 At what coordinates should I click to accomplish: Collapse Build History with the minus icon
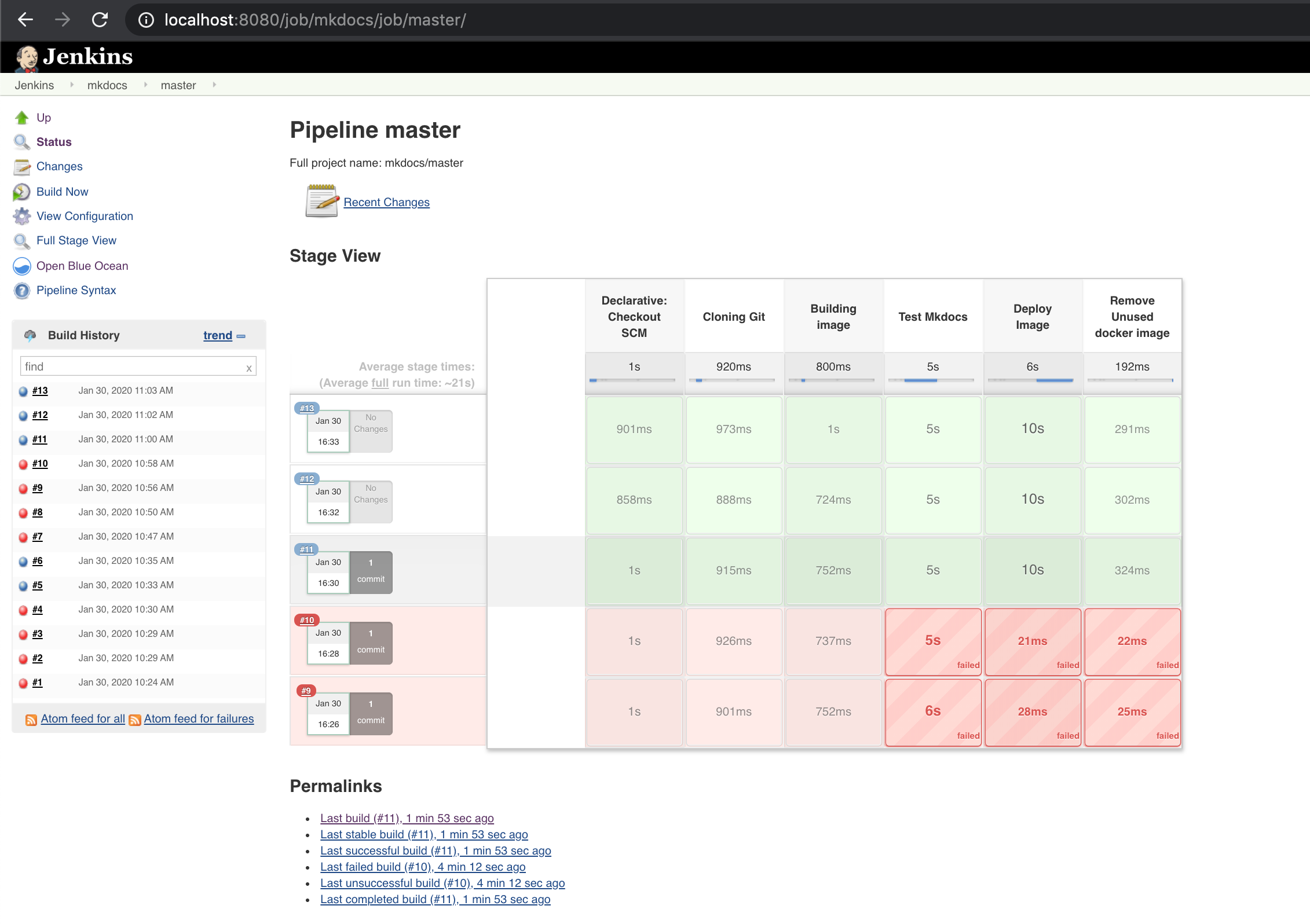(241, 336)
